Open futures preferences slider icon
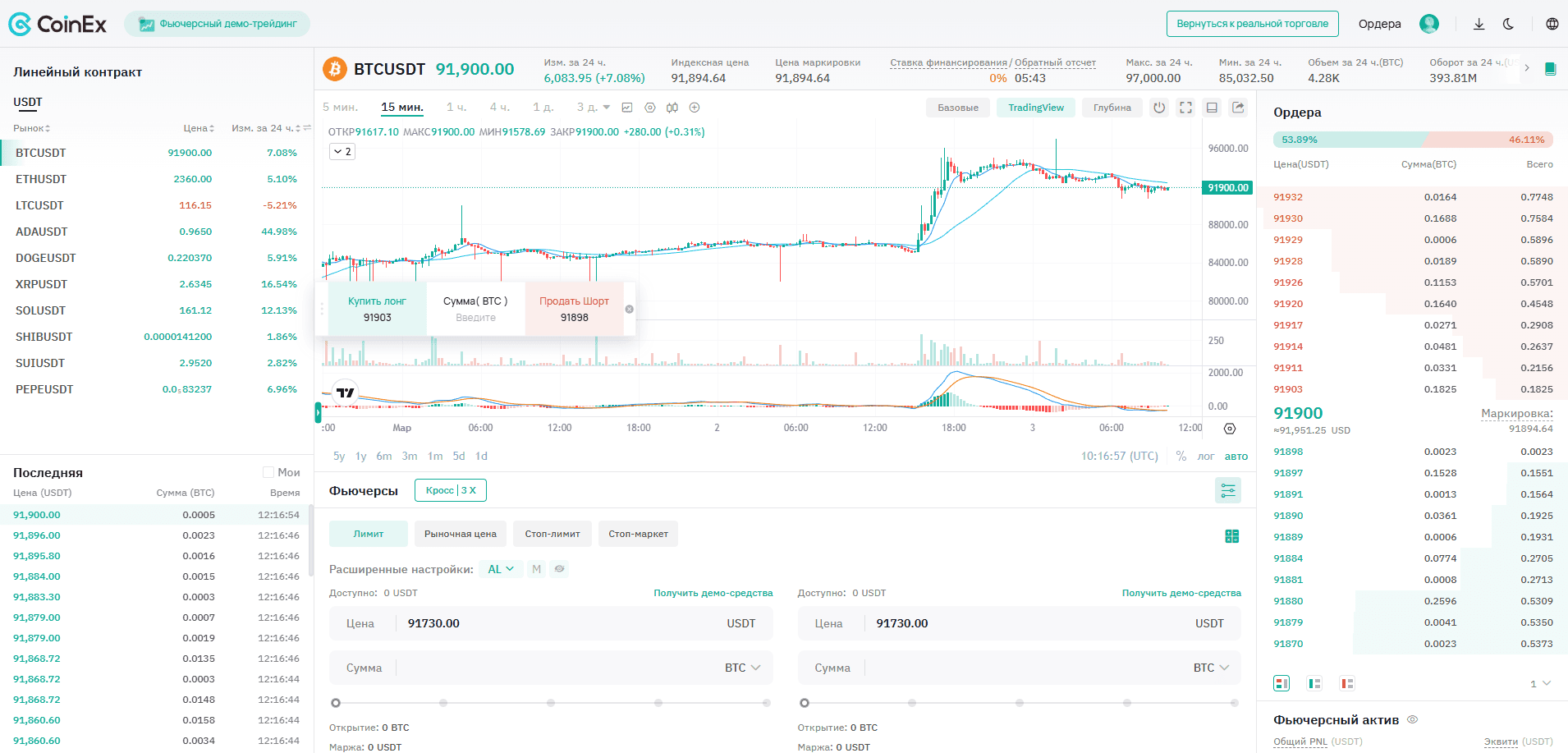The width and height of the screenshot is (1568, 753). click(x=1228, y=490)
